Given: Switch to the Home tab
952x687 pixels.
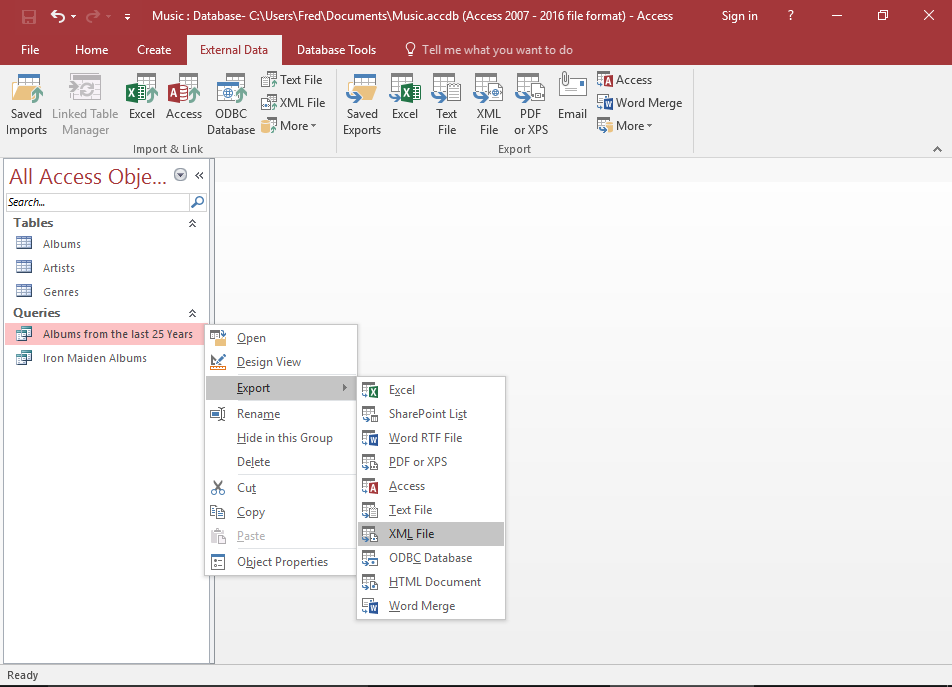Looking at the screenshot, I should pyautogui.click(x=92, y=50).
